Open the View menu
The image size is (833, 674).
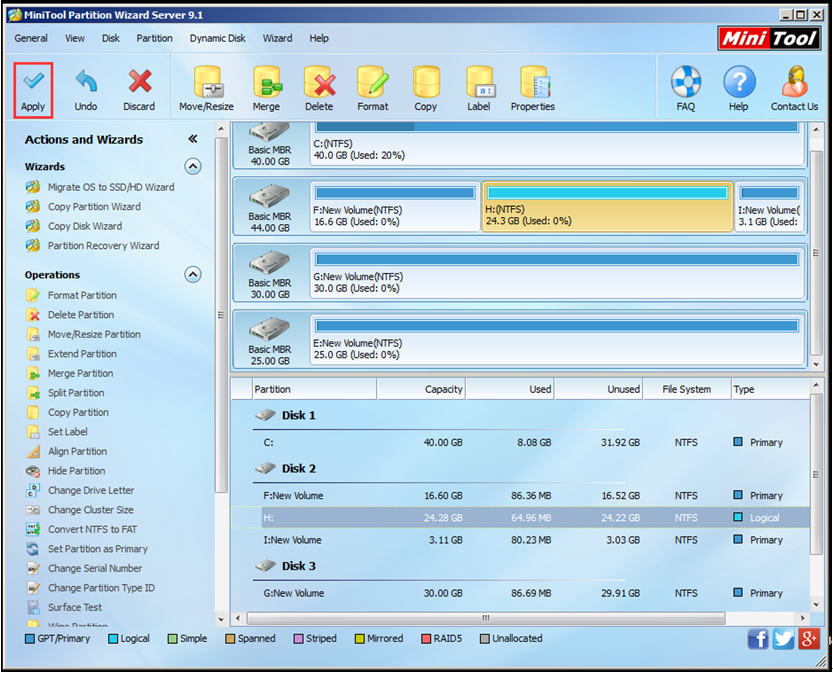(75, 38)
